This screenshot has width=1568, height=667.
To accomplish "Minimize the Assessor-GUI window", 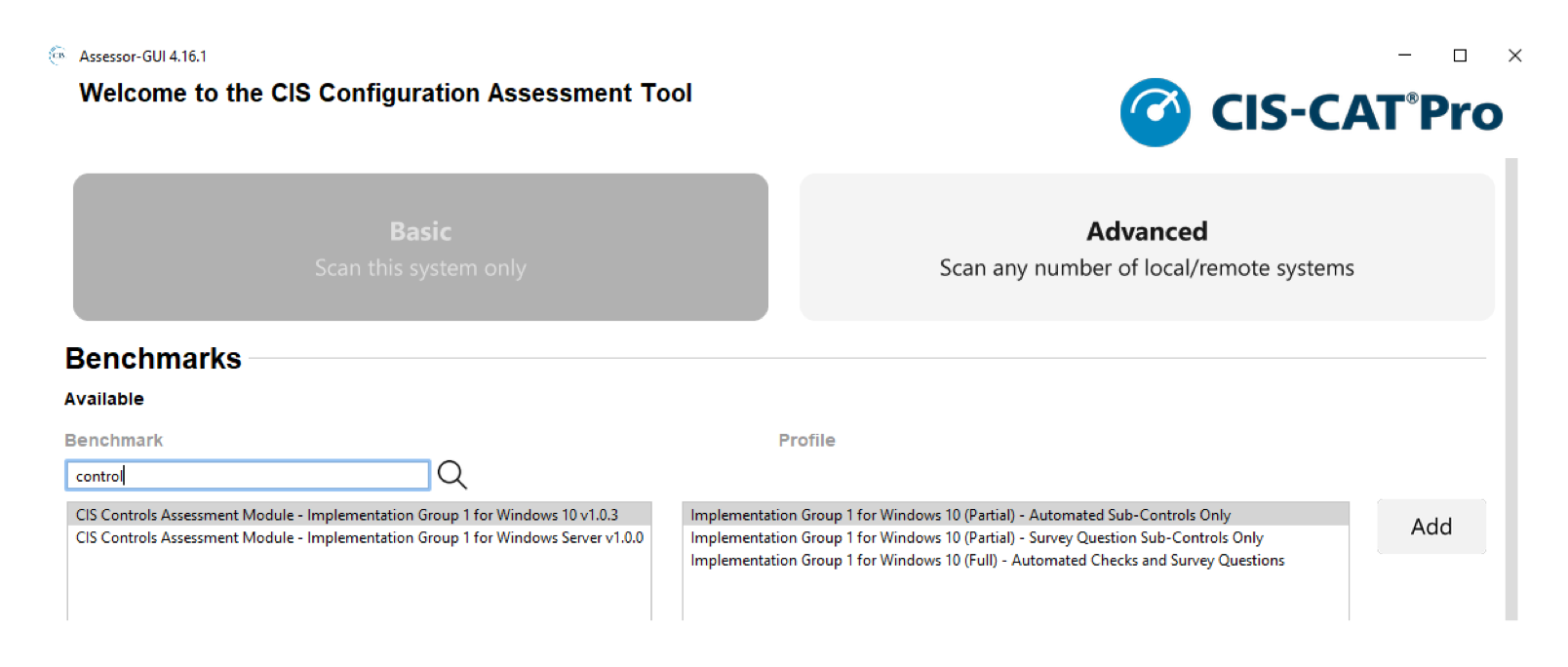I will click(1404, 56).
